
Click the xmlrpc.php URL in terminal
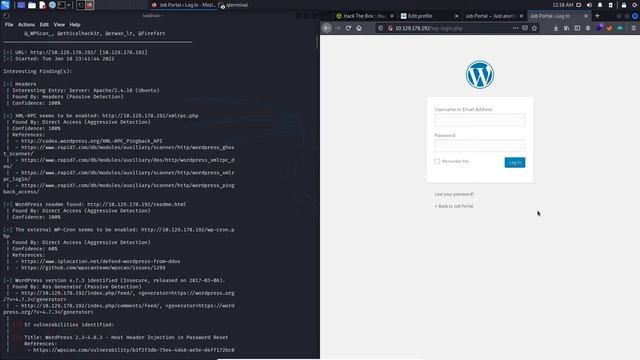coord(150,116)
